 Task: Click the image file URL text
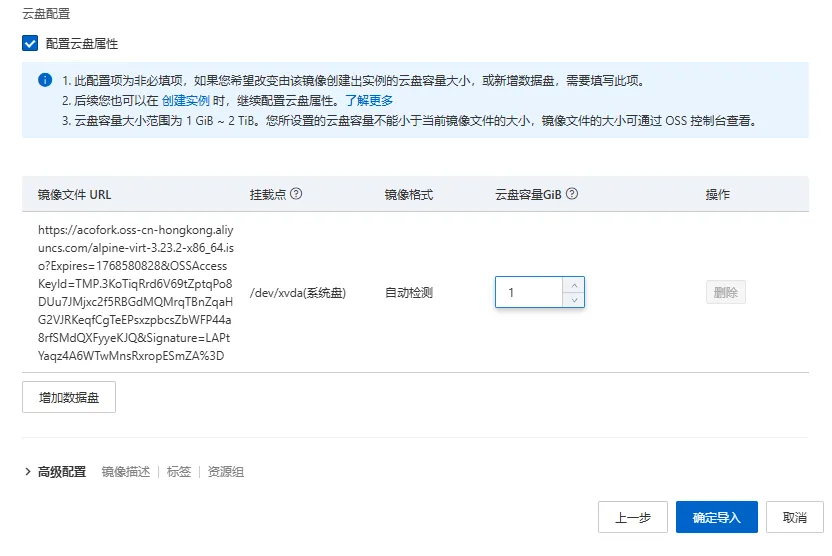coord(135,293)
